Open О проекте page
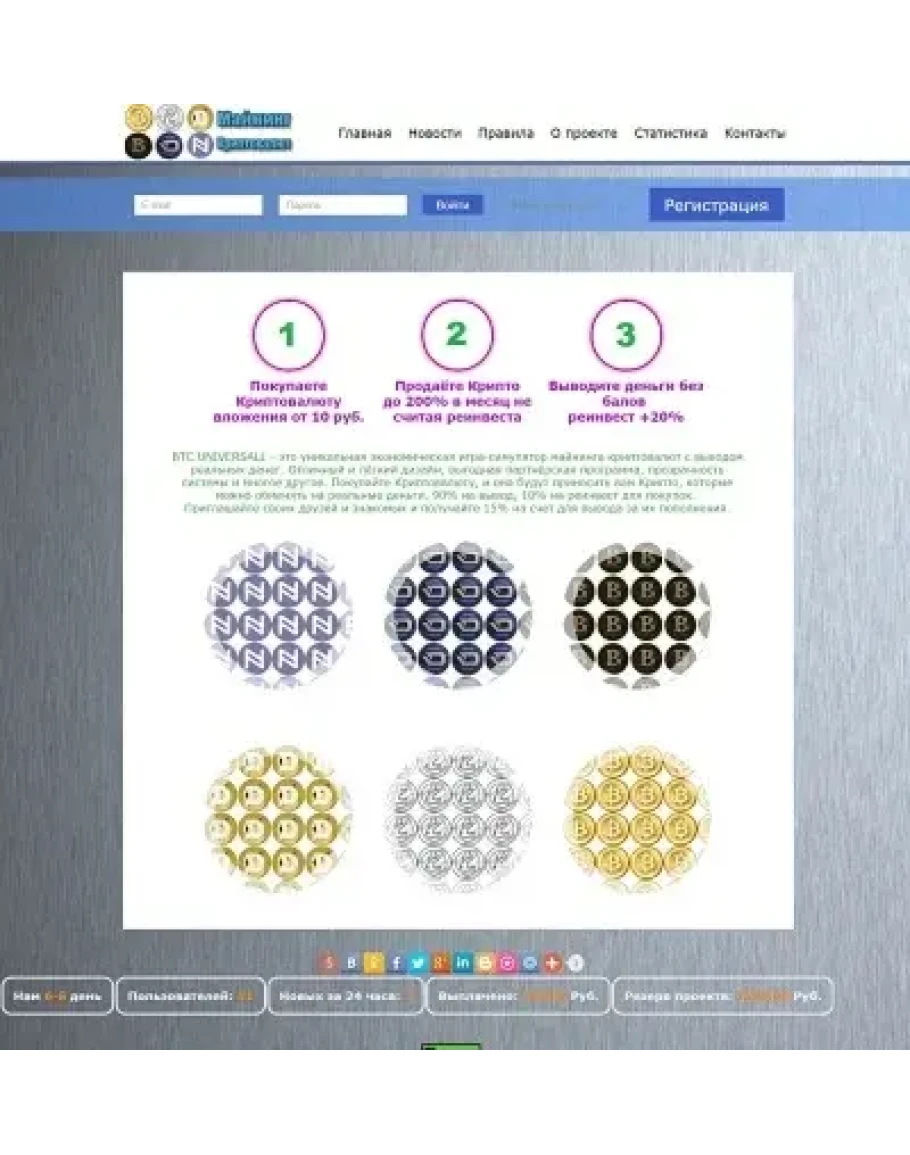 pos(583,133)
